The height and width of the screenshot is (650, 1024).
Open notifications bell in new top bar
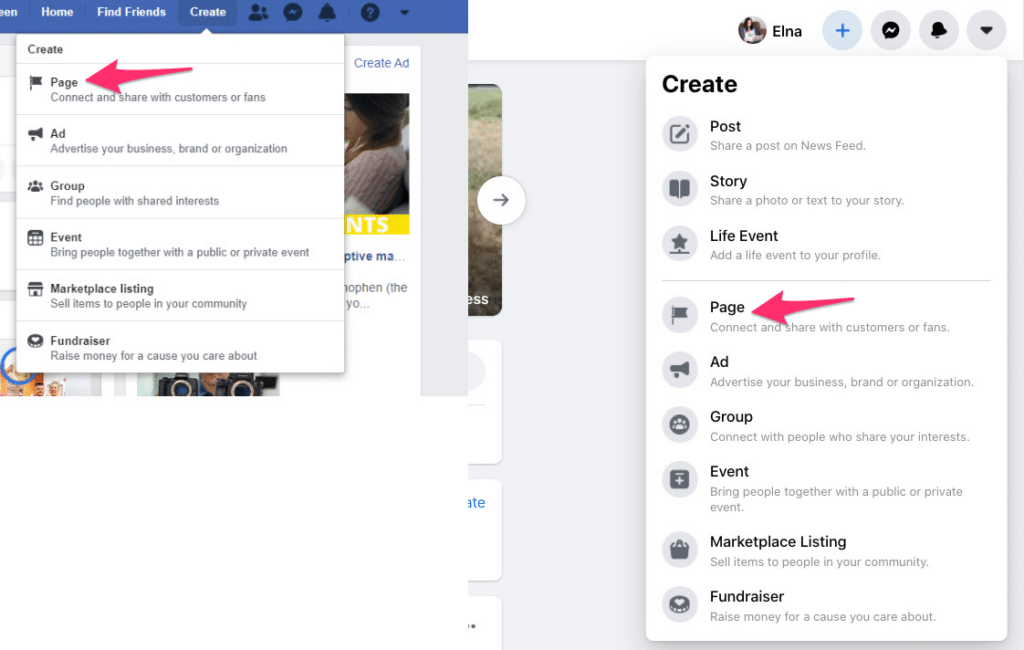point(938,30)
